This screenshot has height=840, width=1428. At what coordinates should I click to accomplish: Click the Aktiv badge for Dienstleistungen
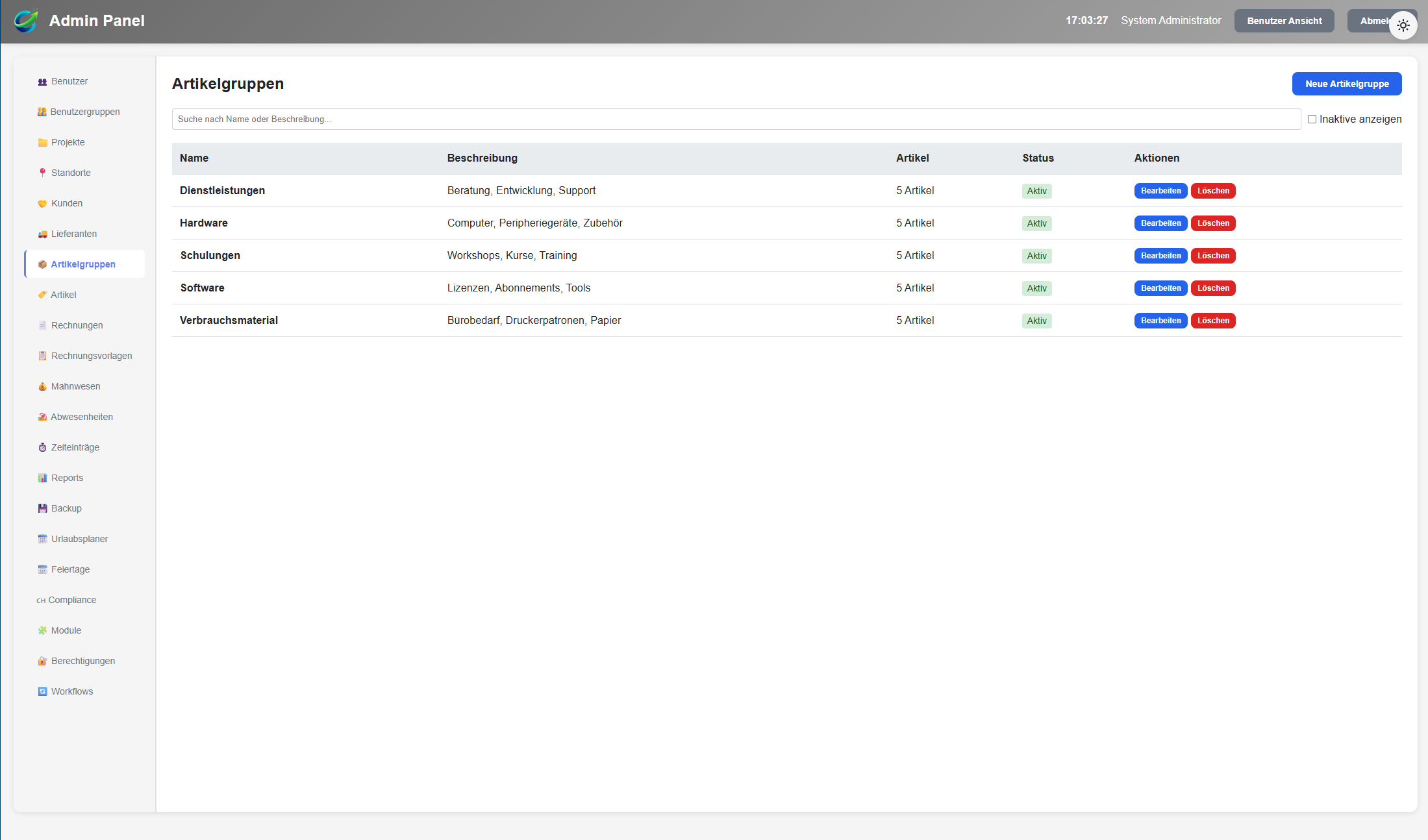click(1036, 191)
